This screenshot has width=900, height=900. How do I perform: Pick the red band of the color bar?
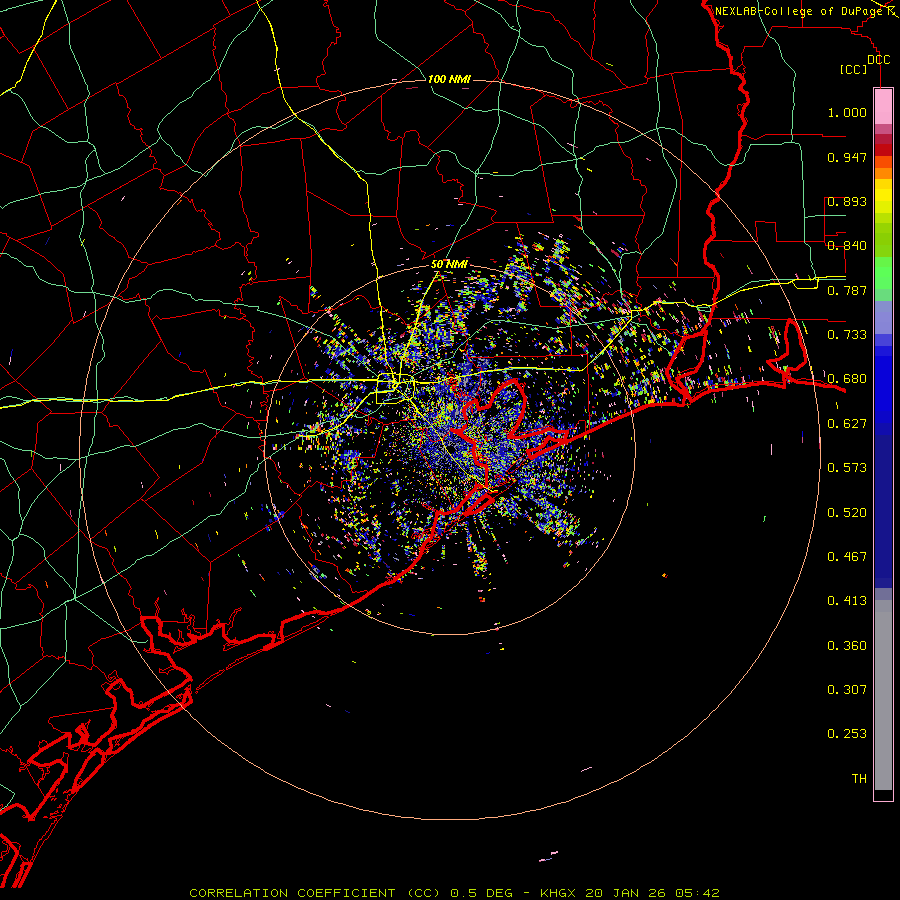coord(883,149)
